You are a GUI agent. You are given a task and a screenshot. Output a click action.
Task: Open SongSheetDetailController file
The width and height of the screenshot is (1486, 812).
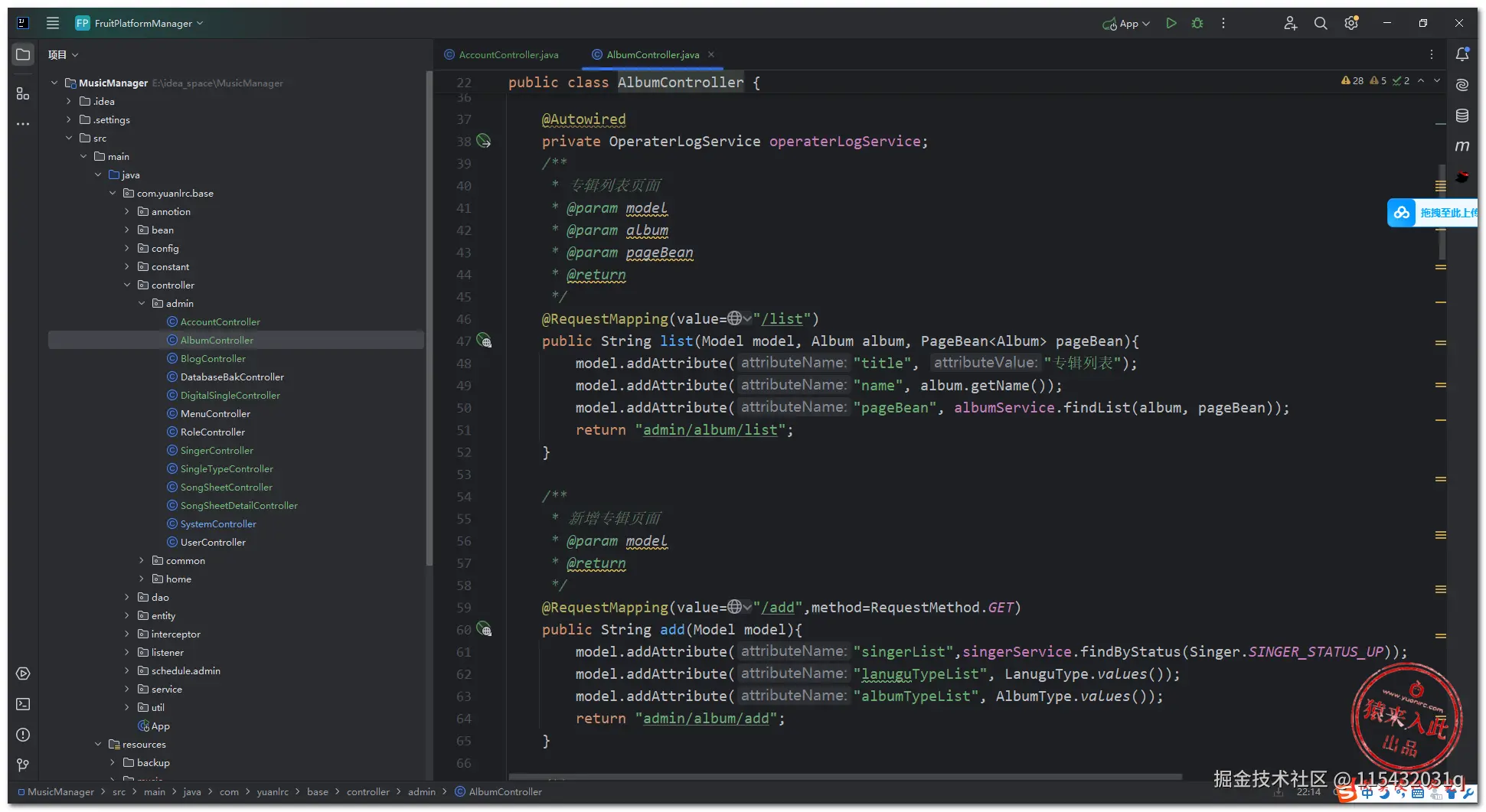(x=239, y=505)
